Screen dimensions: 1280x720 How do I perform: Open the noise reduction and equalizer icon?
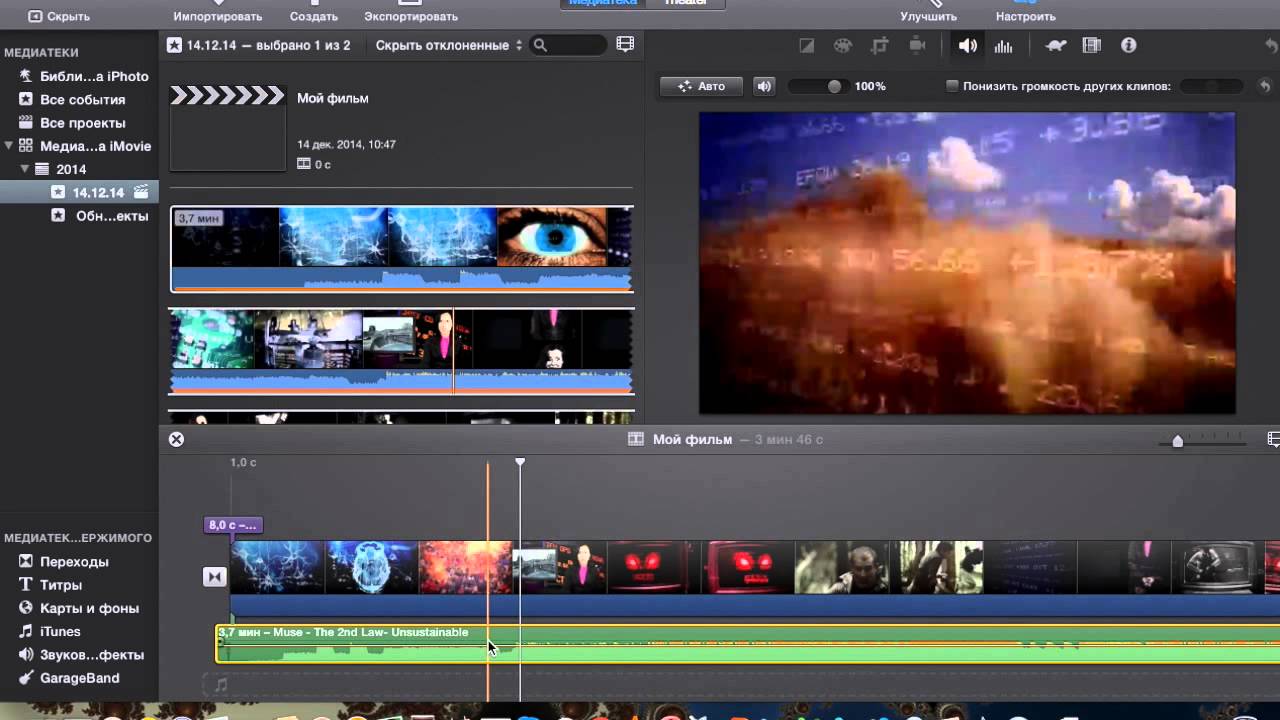1003,46
